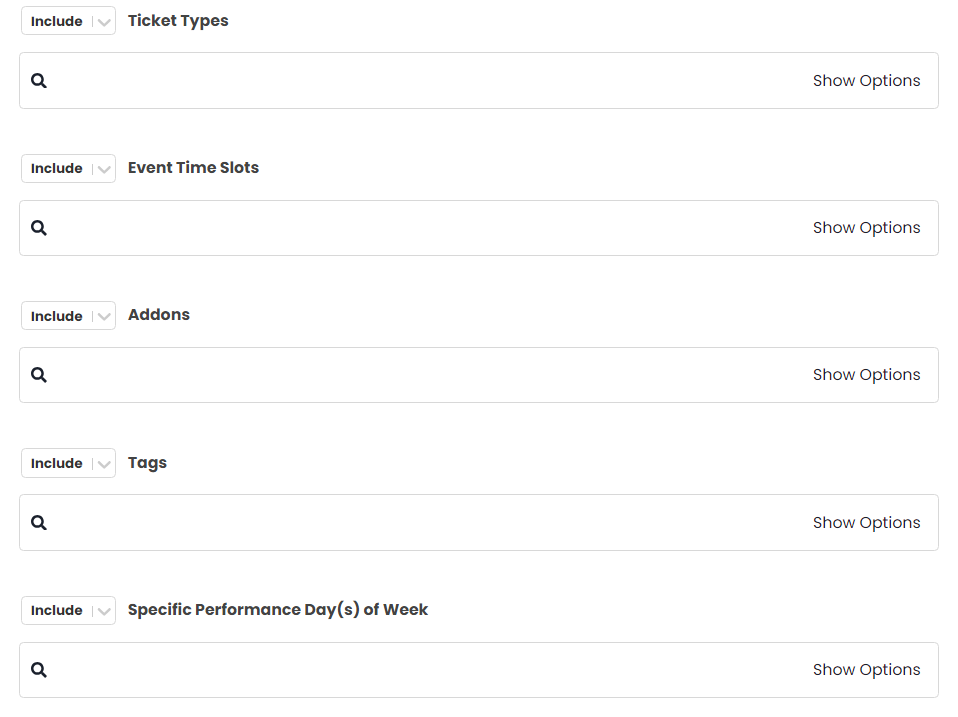Show Options under Addons
This screenshot has height=717, width=958.
[866, 374]
